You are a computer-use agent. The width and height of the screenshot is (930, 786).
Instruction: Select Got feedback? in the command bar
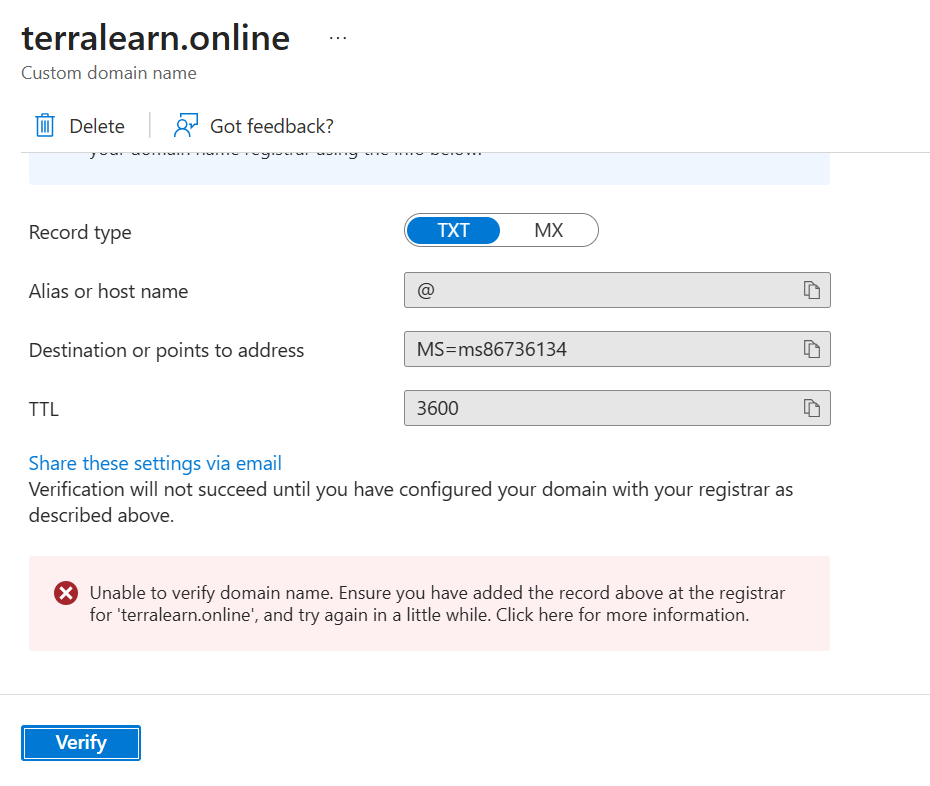(x=272, y=125)
